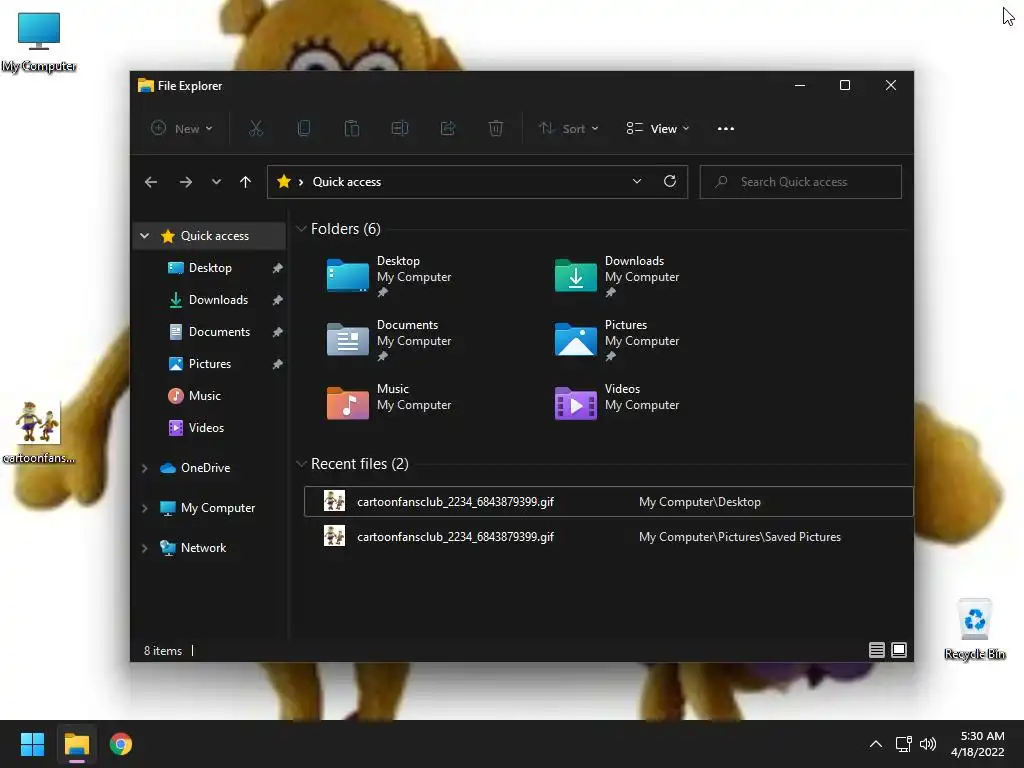Click the Copy icon in toolbar
This screenshot has height=768, width=1024.
point(304,129)
